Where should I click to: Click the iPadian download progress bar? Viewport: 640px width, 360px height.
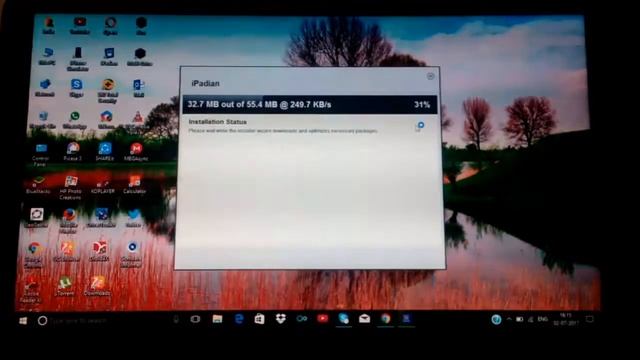[310, 104]
